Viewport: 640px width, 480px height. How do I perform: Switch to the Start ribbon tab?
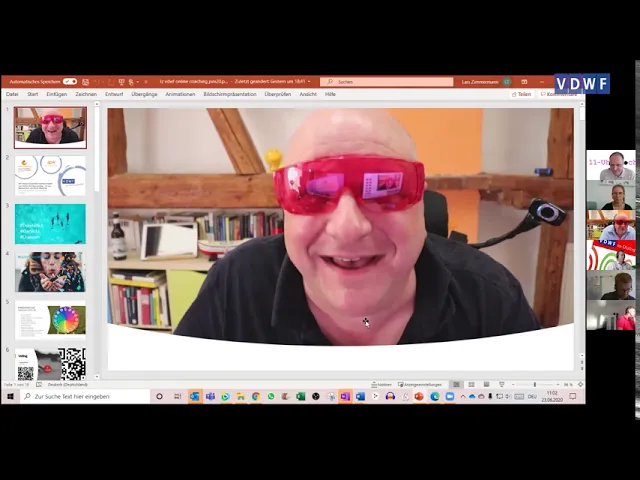click(33, 94)
